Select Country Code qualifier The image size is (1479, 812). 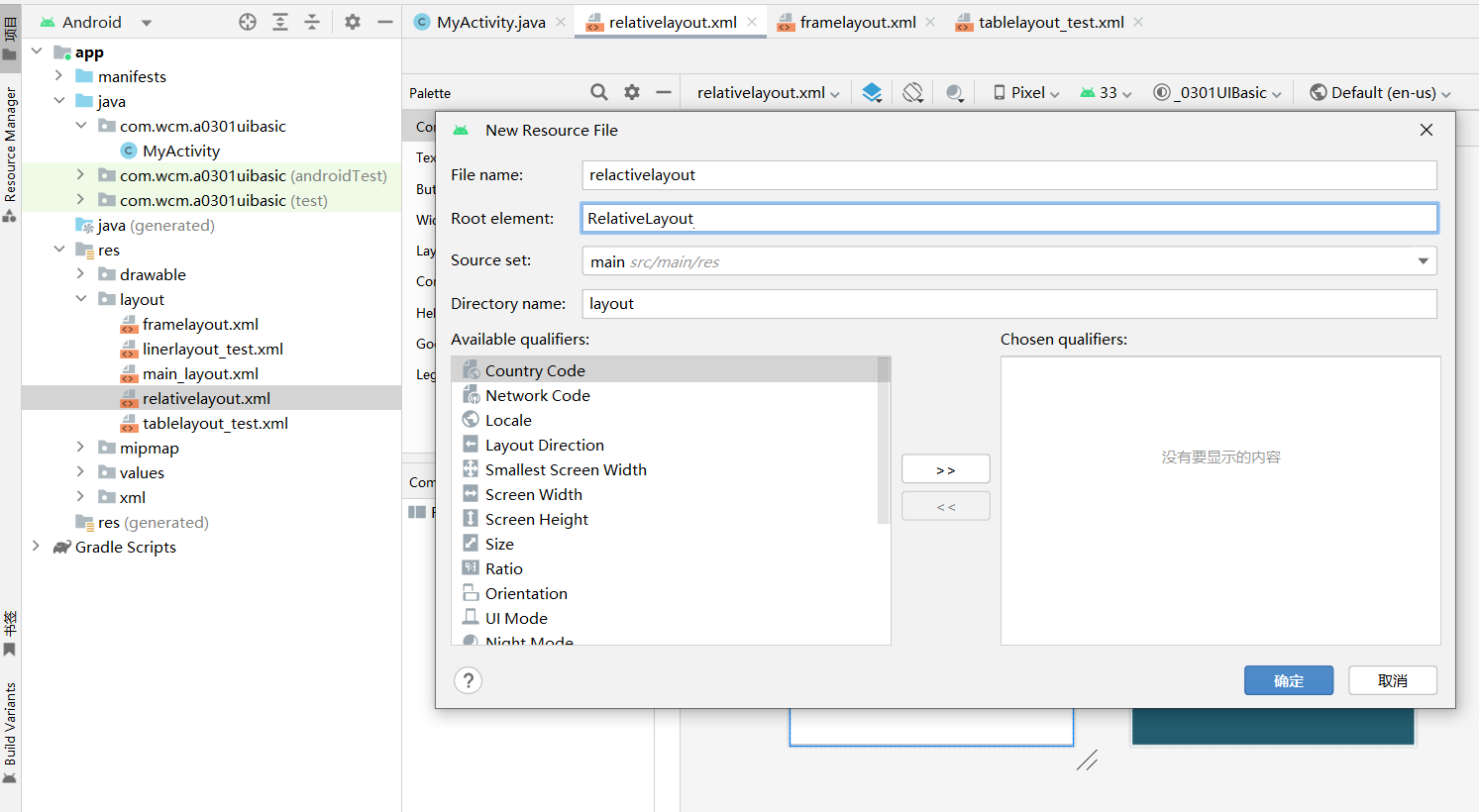pyautogui.click(x=665, y=370)
